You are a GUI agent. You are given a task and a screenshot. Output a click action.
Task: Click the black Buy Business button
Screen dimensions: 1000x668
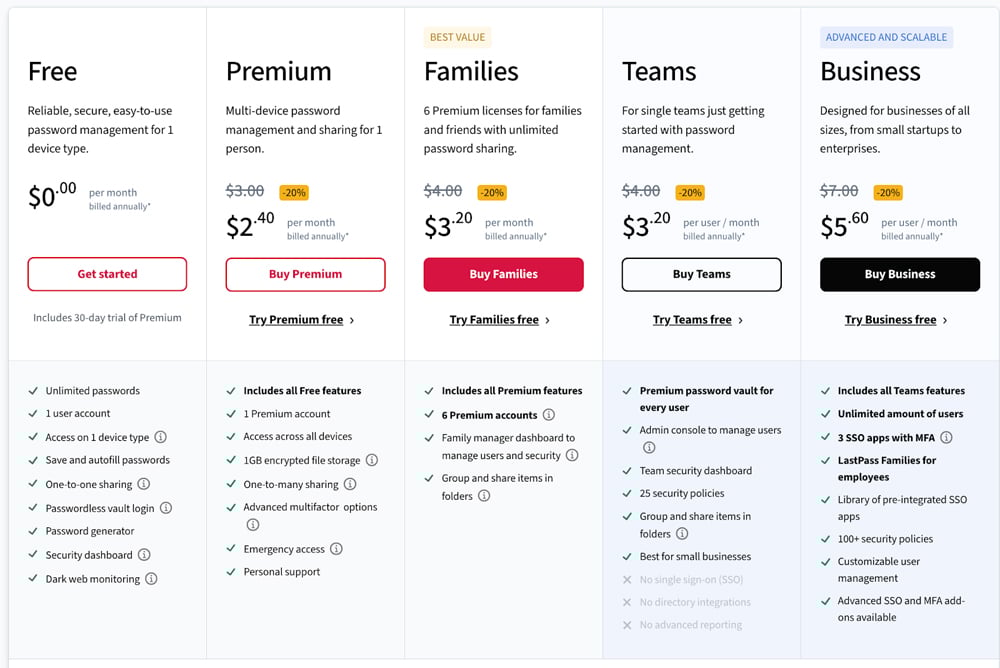pos(899,274)
